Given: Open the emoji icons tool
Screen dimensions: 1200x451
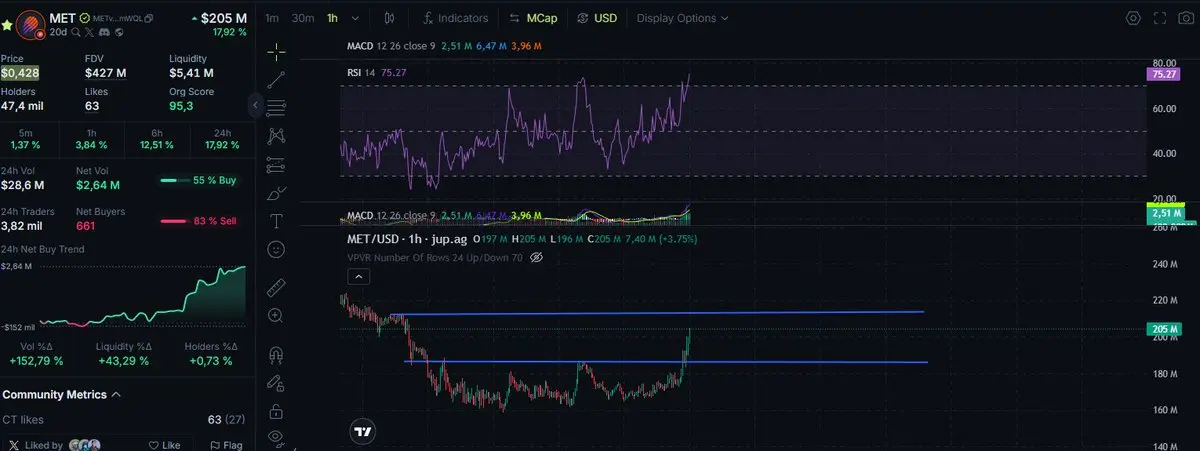Looking at the screenshot, I should [277, 248].
